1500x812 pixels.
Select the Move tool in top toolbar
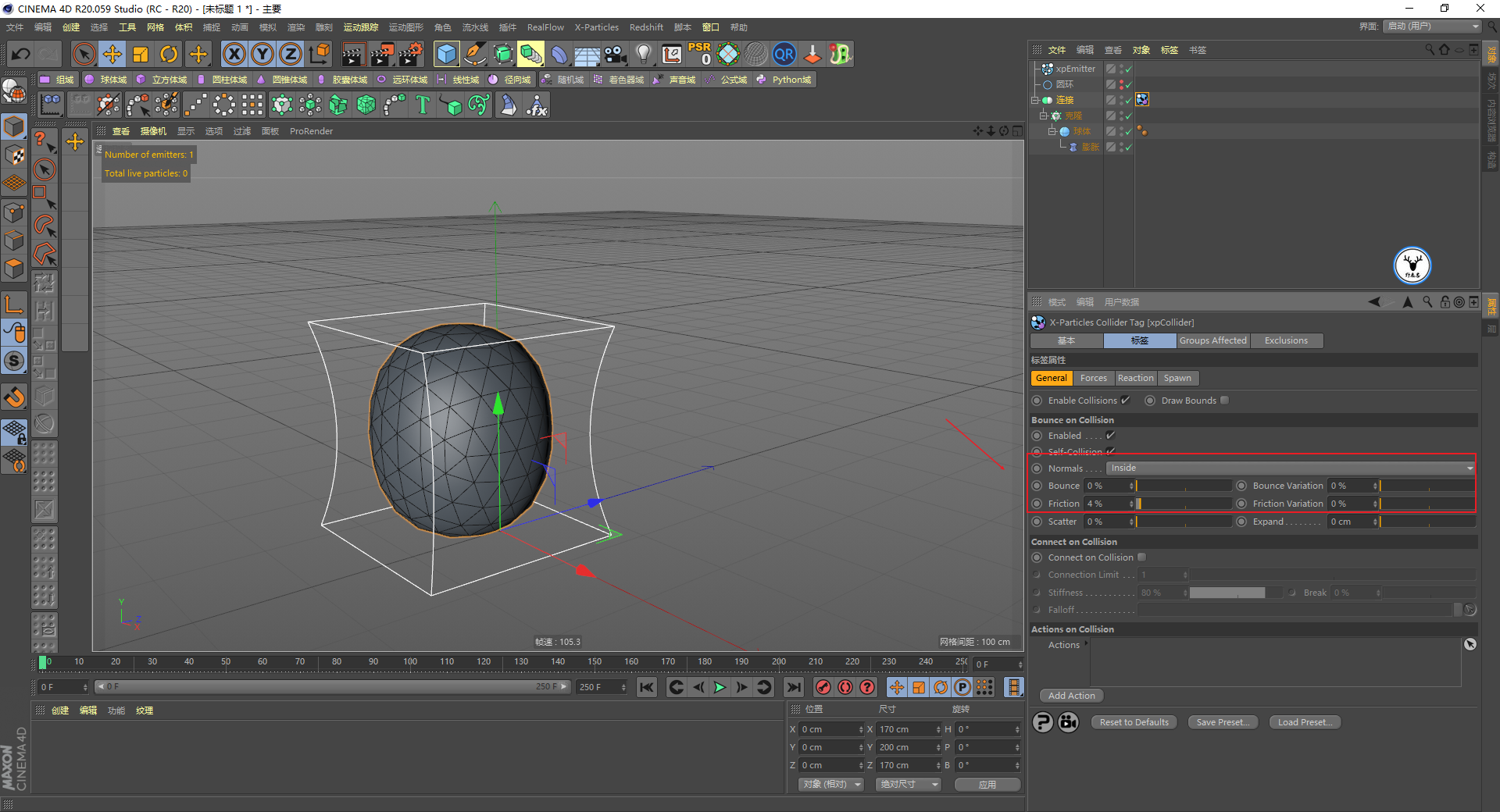pyautogui.click(x=112, y=54)
